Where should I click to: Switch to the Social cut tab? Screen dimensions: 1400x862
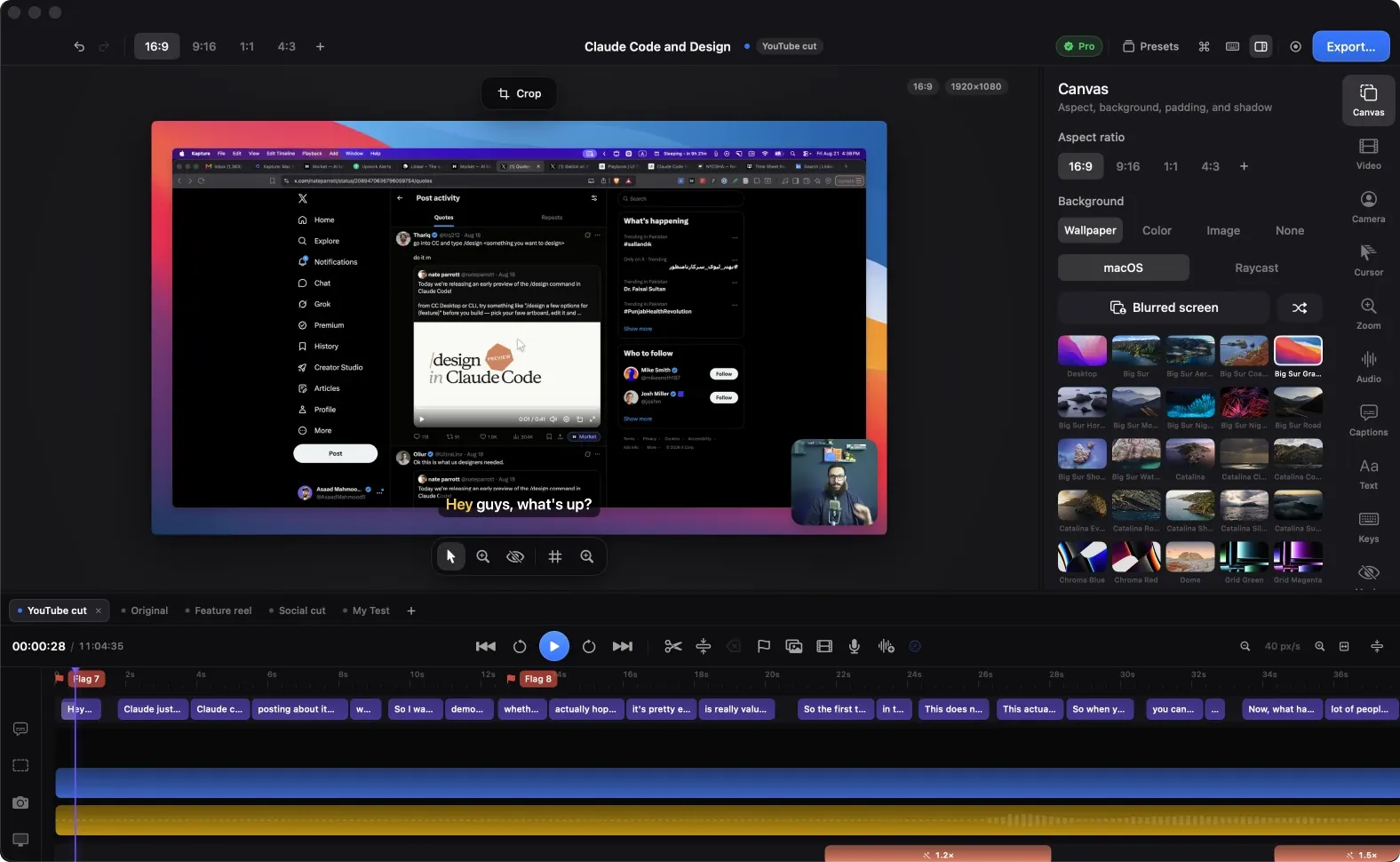coord(298,611)
